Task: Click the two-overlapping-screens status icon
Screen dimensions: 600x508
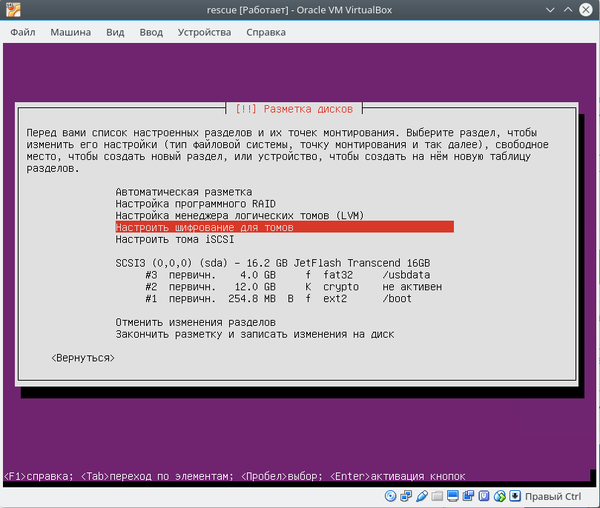Action: tap(468, 496)
